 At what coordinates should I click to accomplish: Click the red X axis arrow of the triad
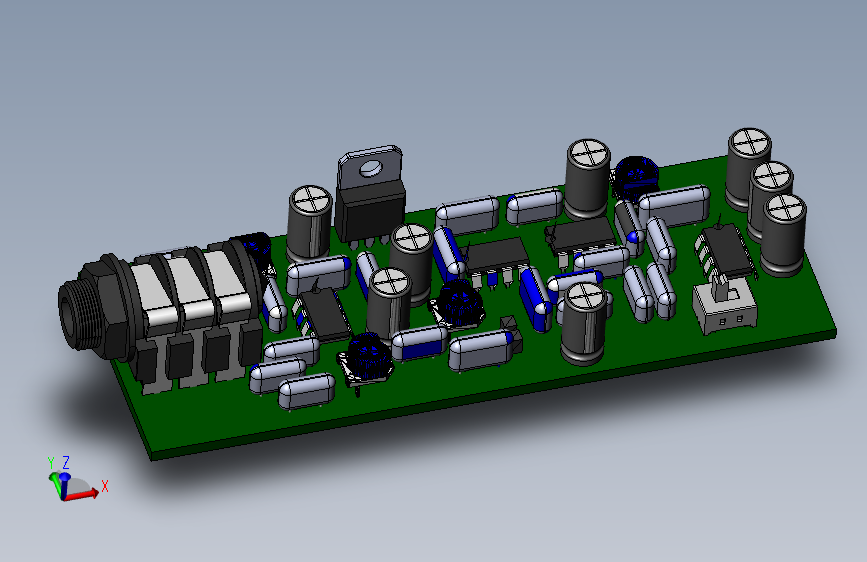(83, 494)
